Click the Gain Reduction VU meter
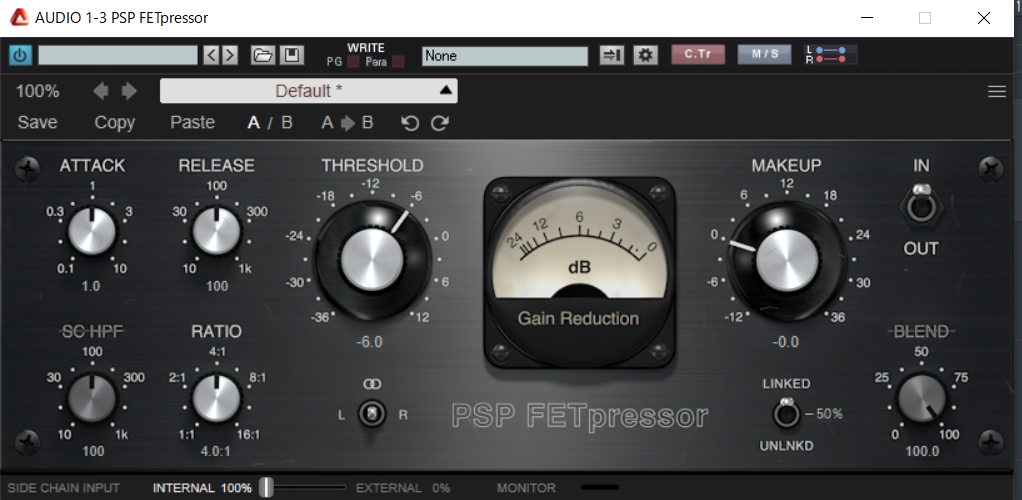Image resolution: width=1022 pixels, height=500 pixels. click(x=579, y=272)
